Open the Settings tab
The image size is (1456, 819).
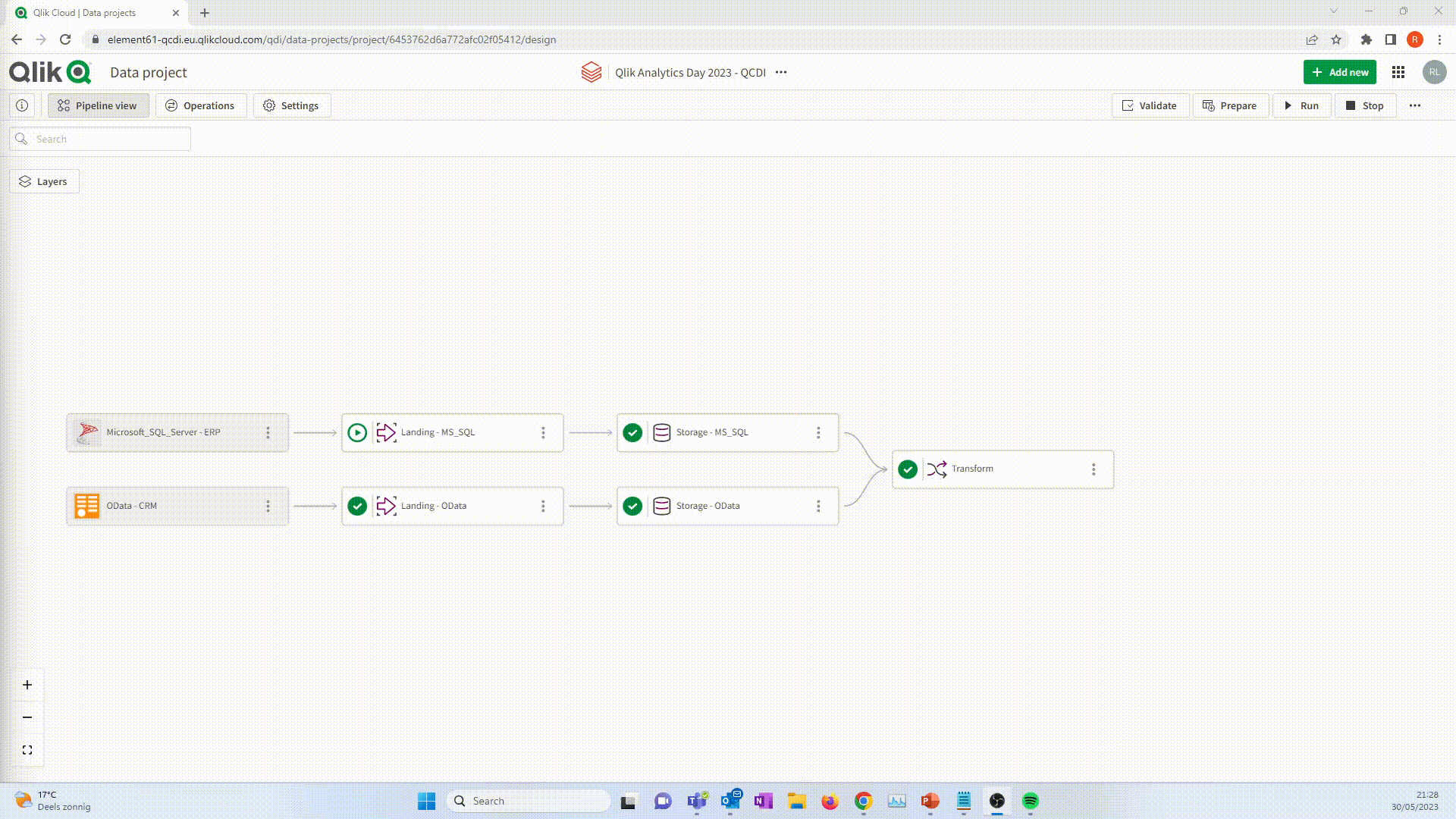pos(291,105)
